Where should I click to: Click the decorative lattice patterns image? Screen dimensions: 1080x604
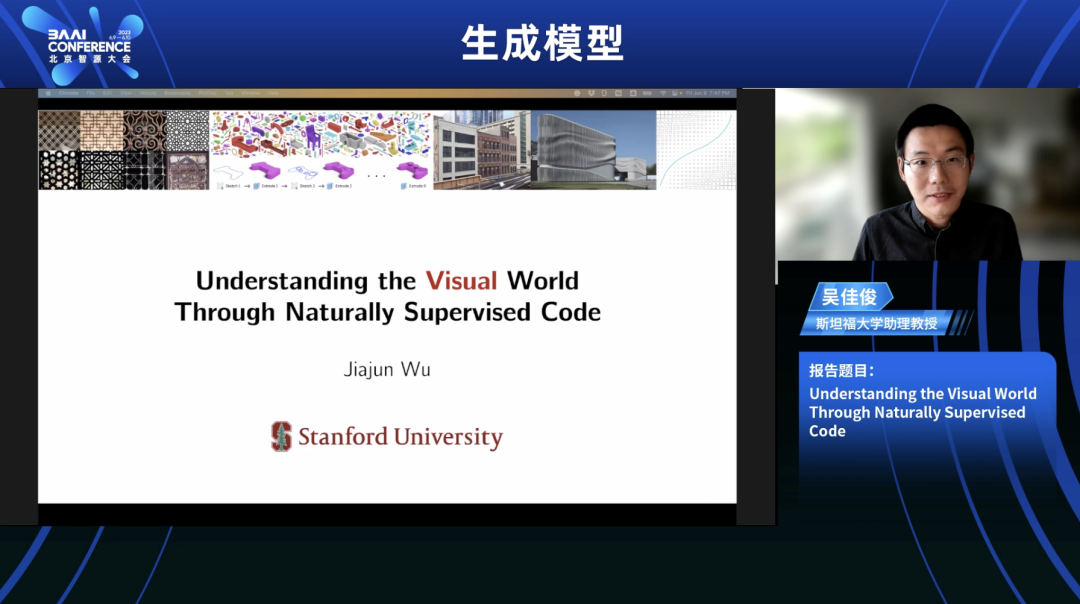[x=123, y=149]
